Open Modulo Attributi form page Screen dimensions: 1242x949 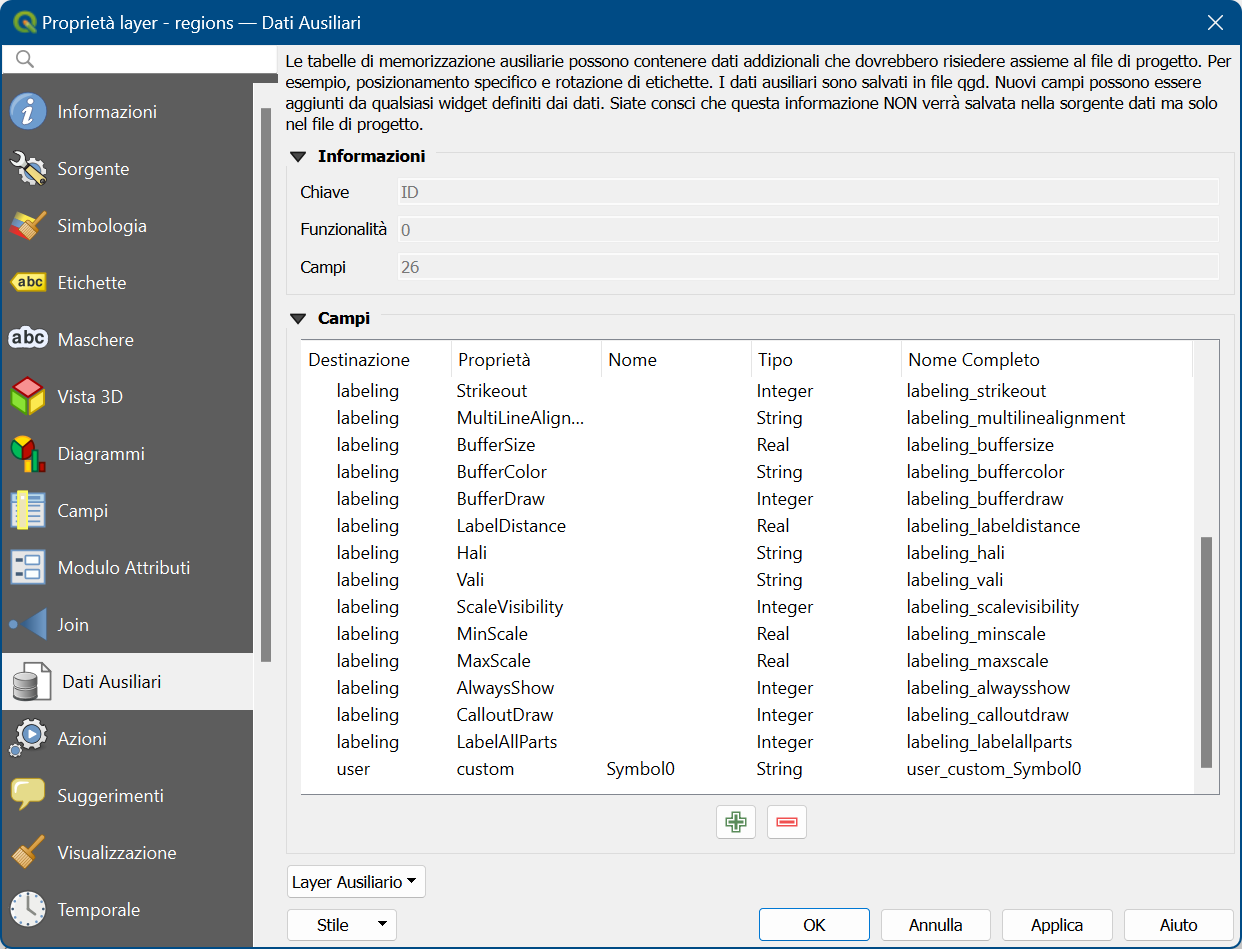pos(127,568)
